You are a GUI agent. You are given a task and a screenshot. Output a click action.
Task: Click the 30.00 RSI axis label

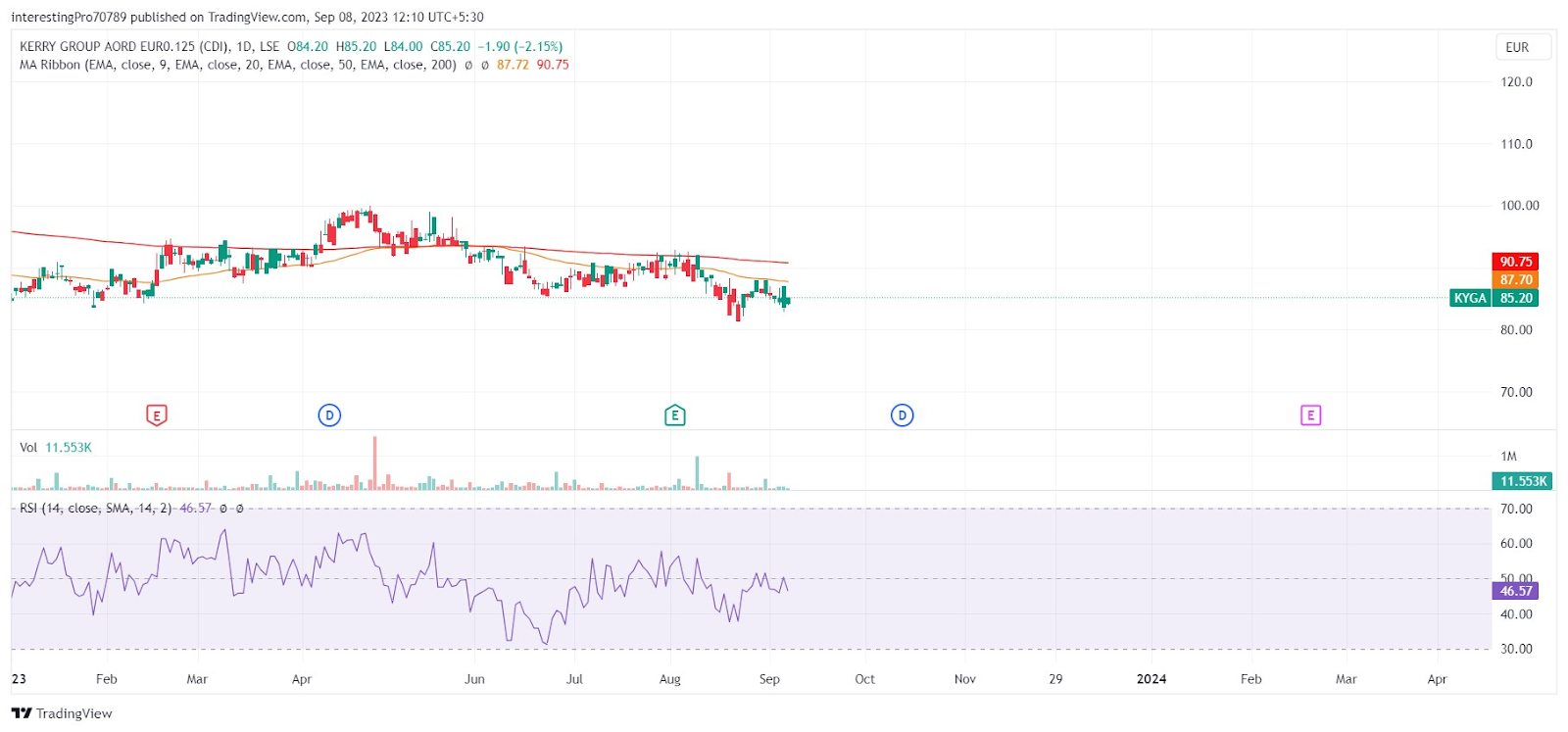point(1516,649)
